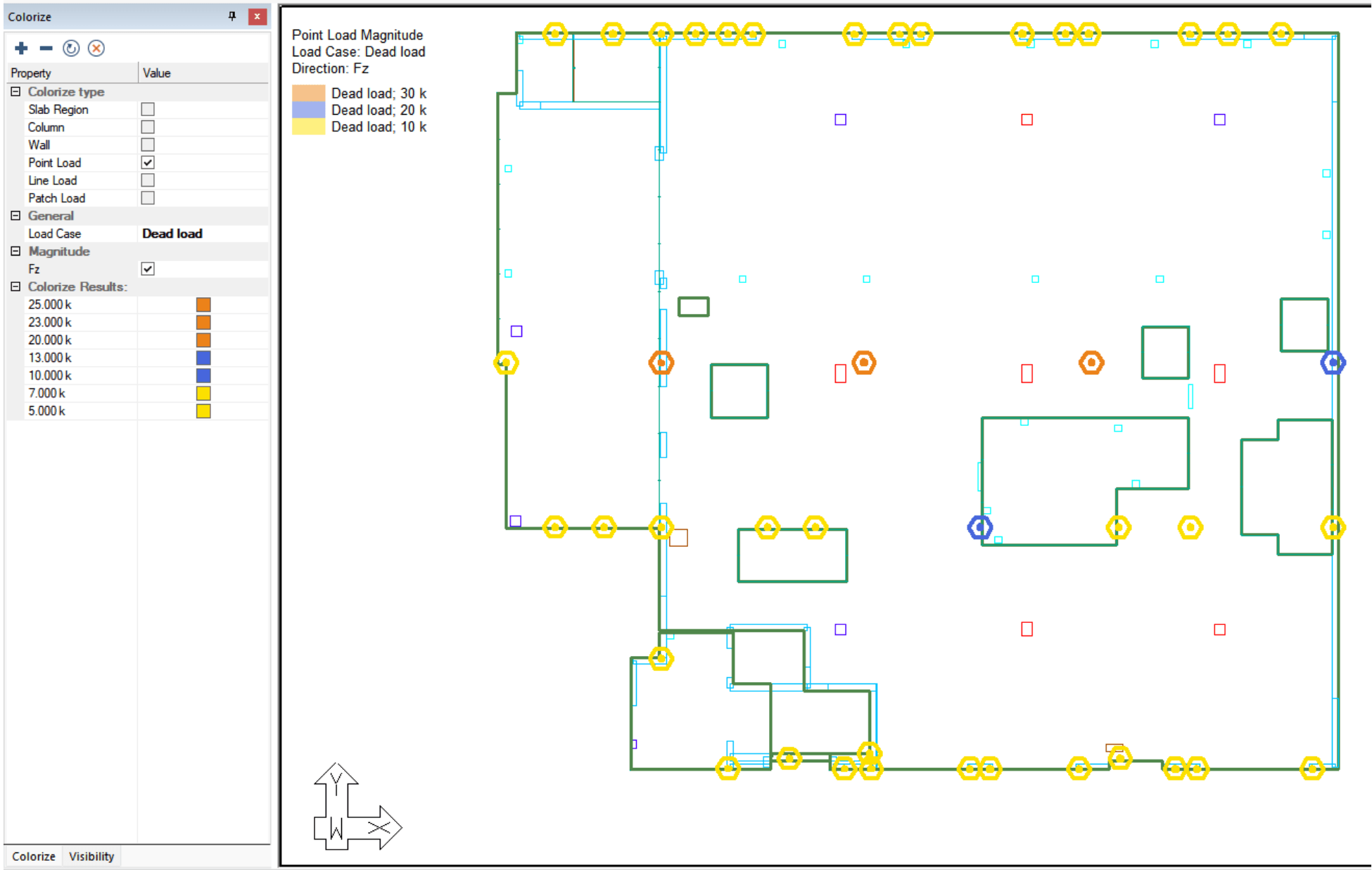Click the circled orange X clear icon

(96, 48)
